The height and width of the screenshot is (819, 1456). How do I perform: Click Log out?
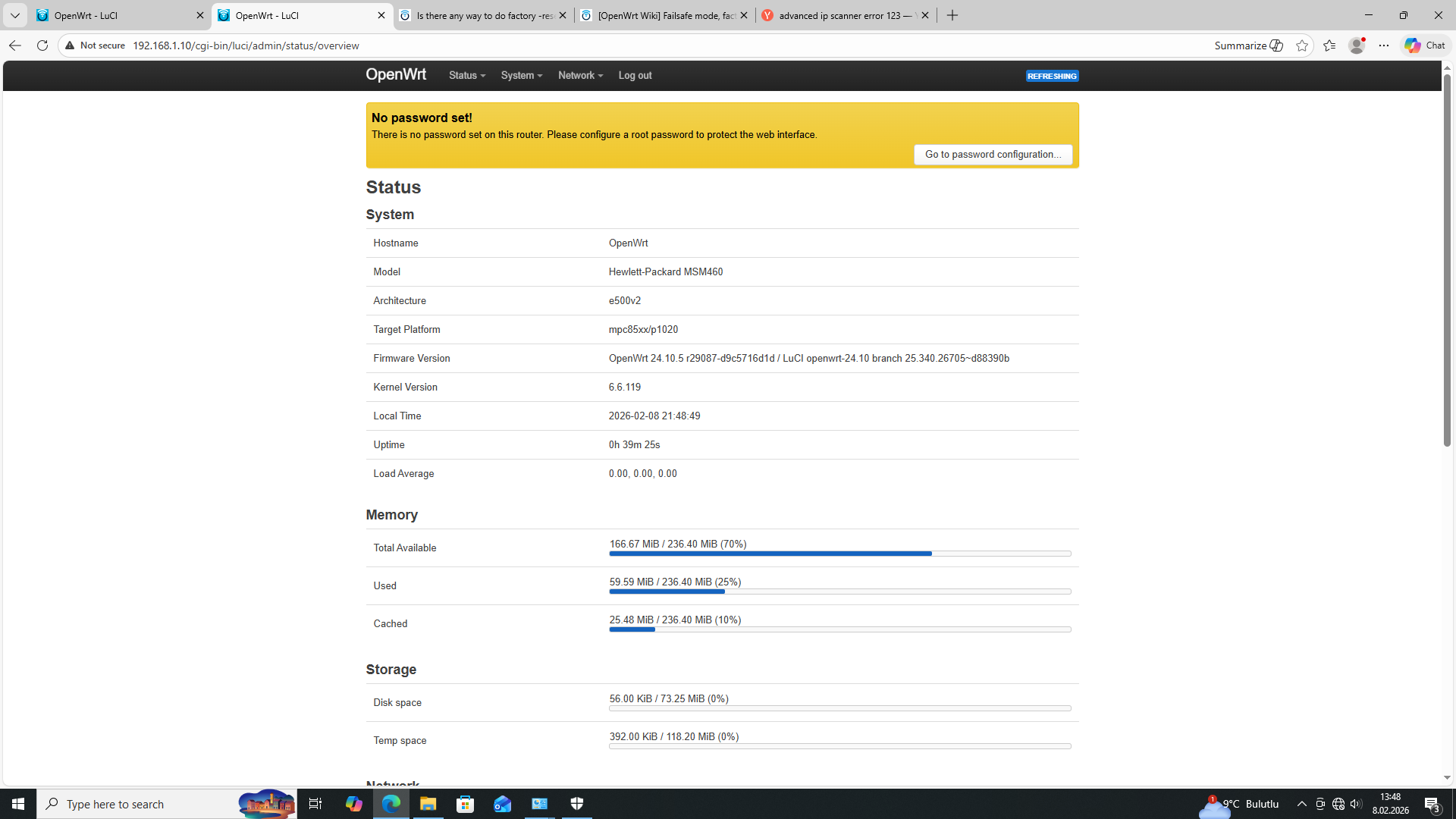[x=635, y=75]
